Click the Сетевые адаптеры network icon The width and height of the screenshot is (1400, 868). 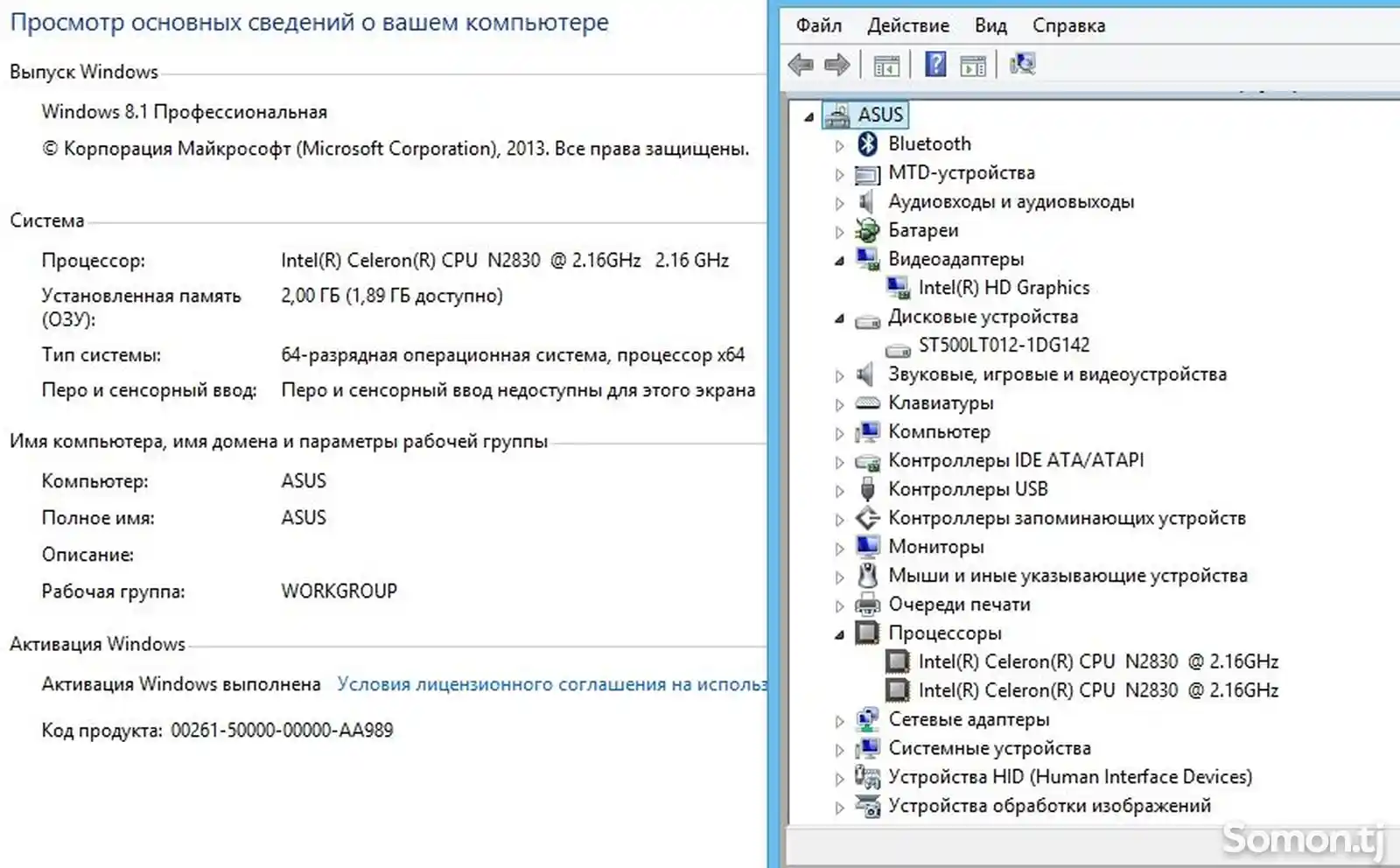(x=867, y=719)
